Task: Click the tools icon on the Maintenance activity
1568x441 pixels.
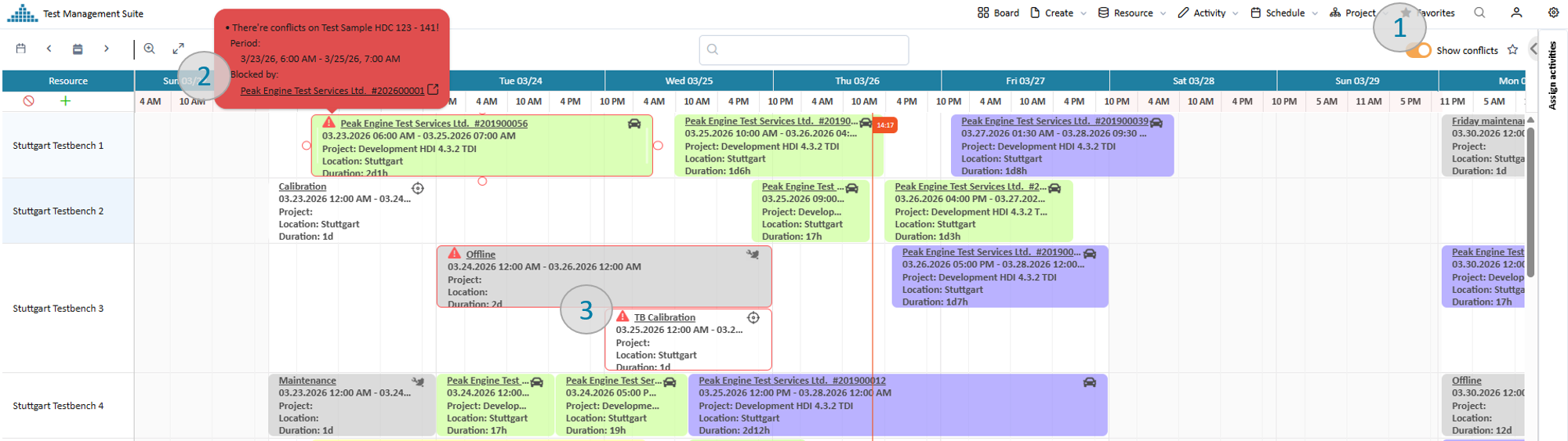Action: [418, 382]
